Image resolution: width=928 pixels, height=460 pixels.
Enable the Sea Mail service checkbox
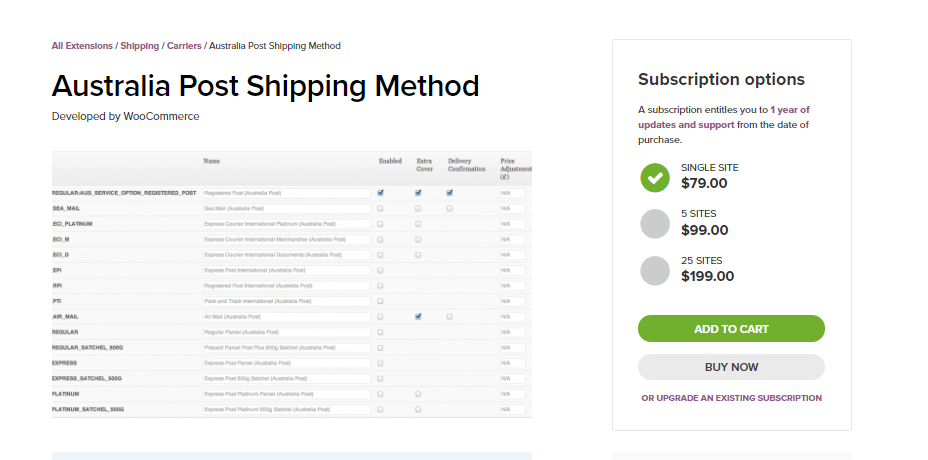point(381,208)
